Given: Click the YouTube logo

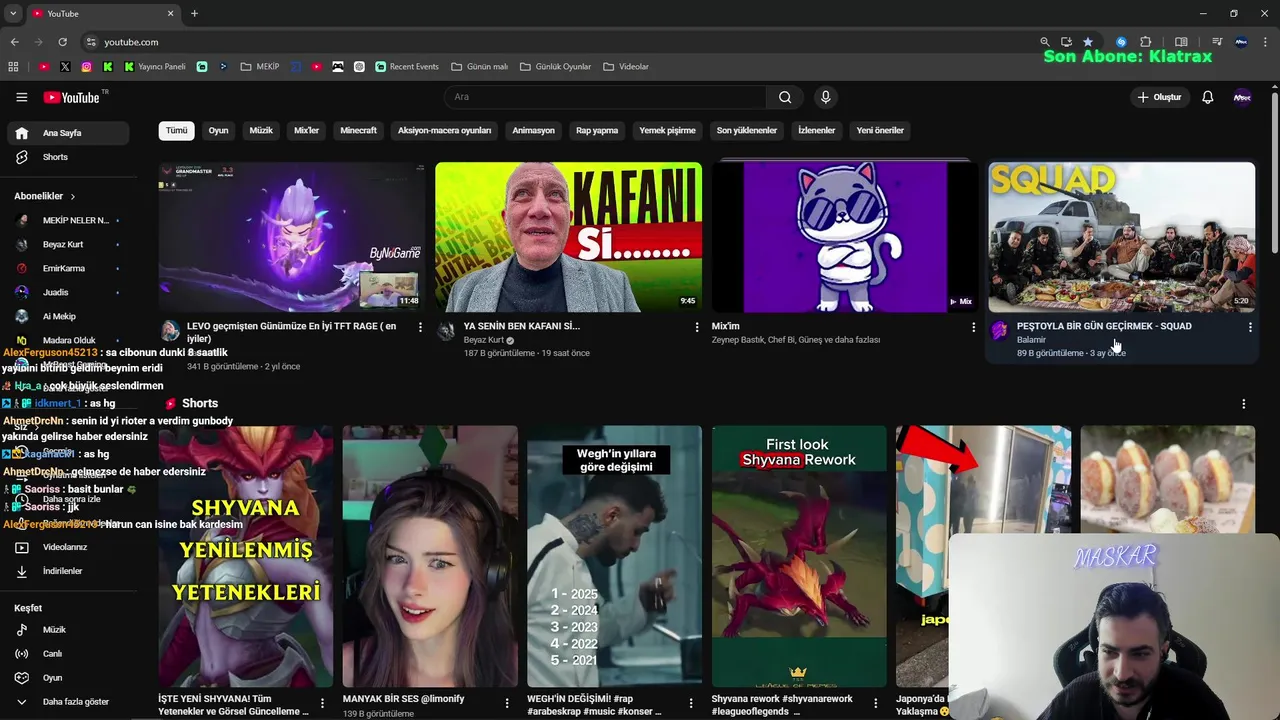Looking at the screenshot, I should [72, 97].
